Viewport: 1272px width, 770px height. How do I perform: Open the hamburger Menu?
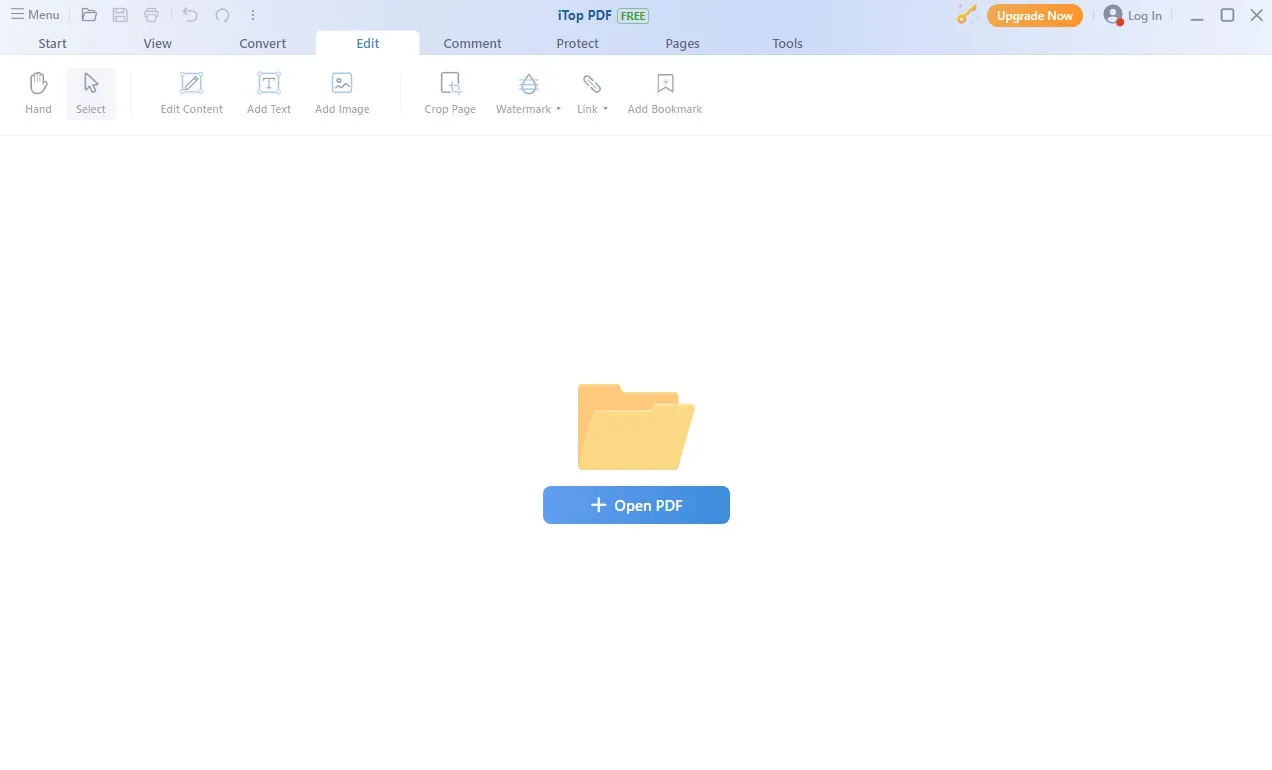35,15
